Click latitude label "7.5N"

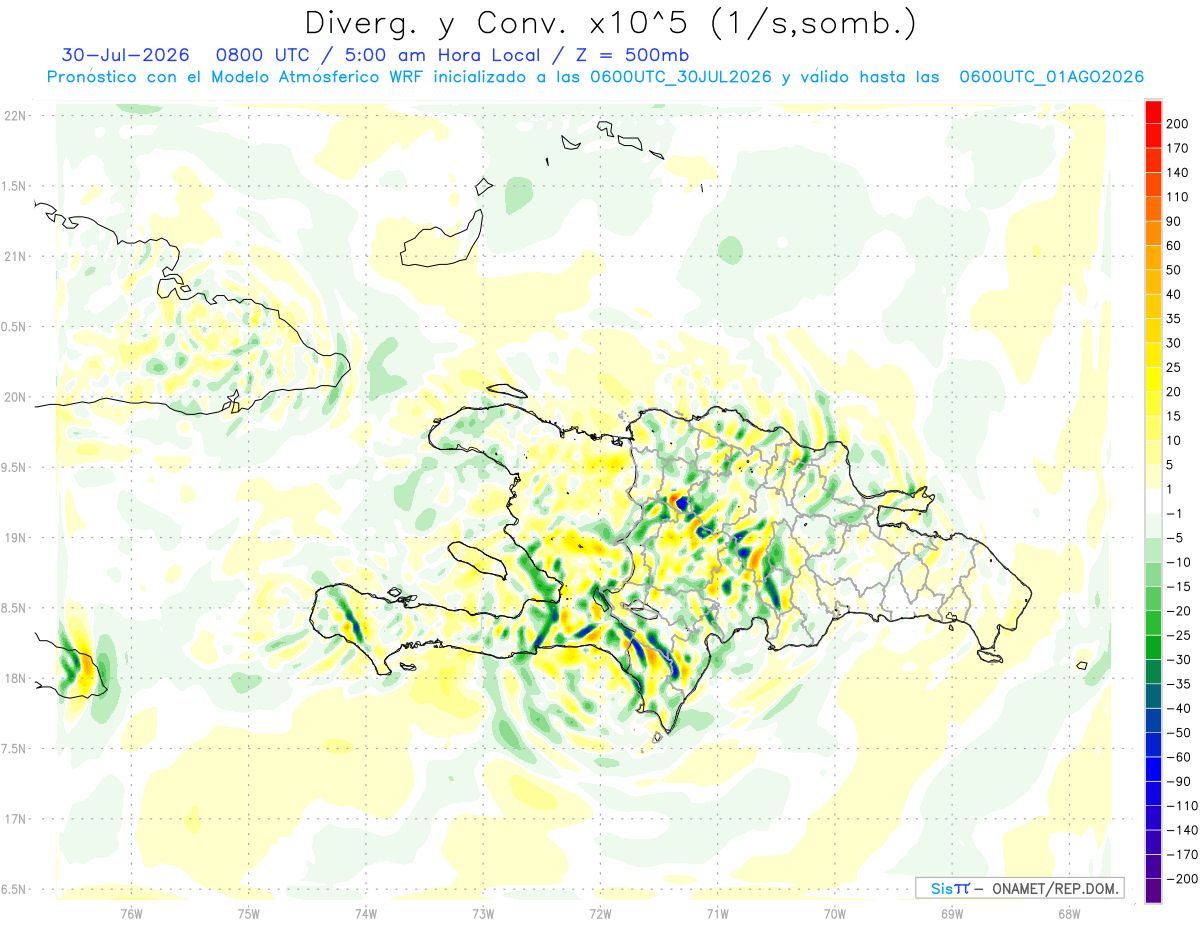click(15, 748)
